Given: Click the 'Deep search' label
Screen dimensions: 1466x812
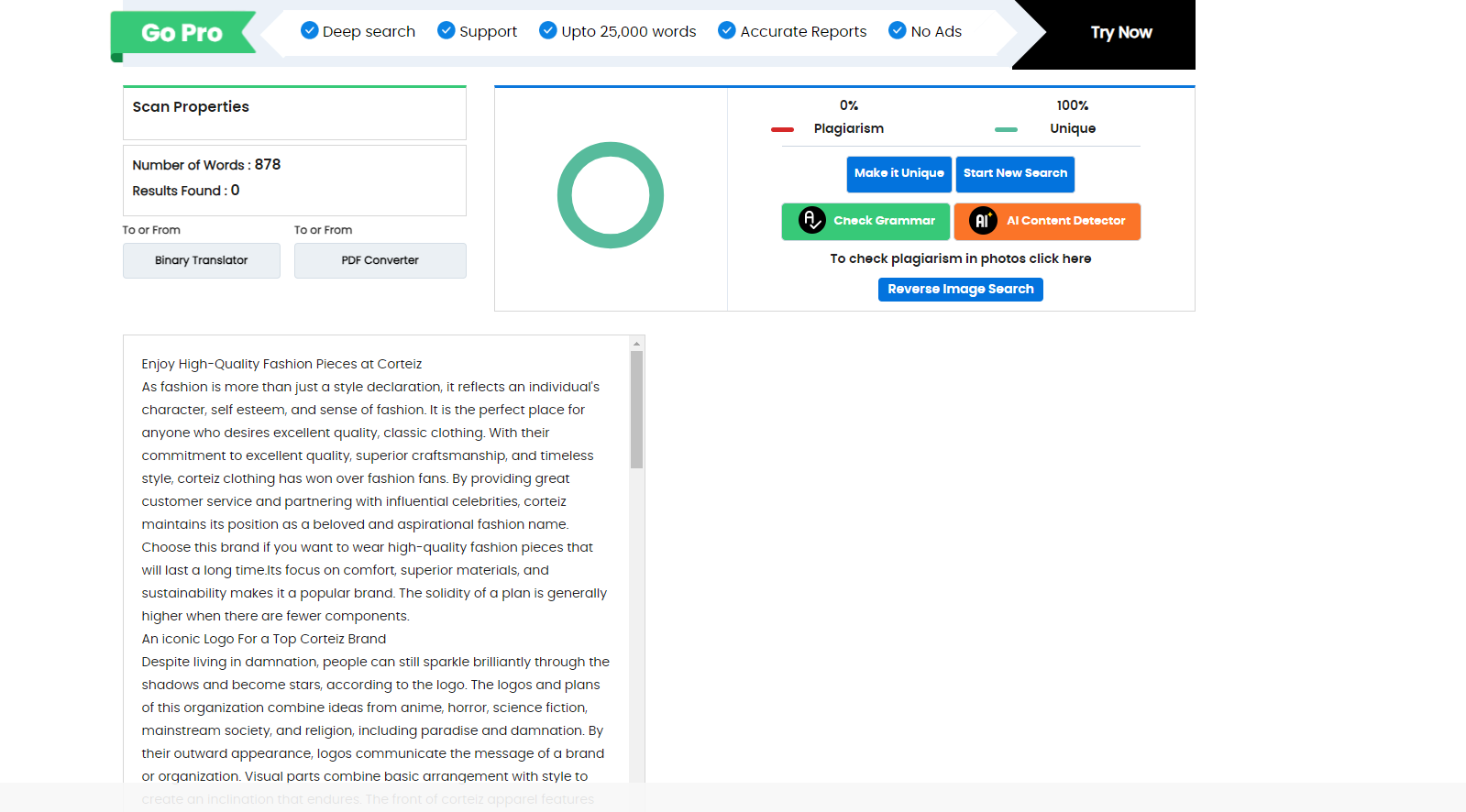Looking at the screenshot, I should point(369,31).
